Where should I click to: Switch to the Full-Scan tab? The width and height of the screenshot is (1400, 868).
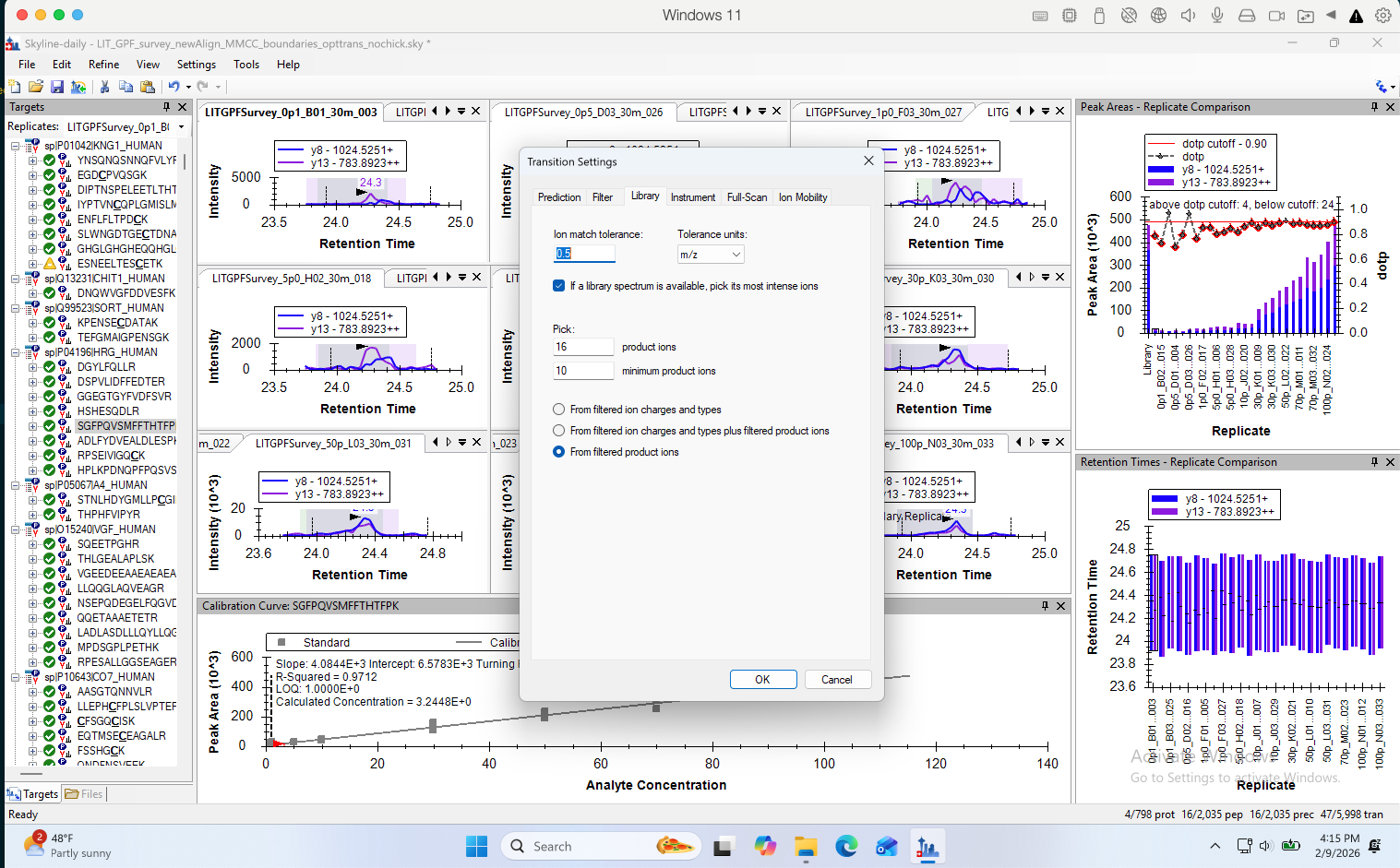[747, 197]
